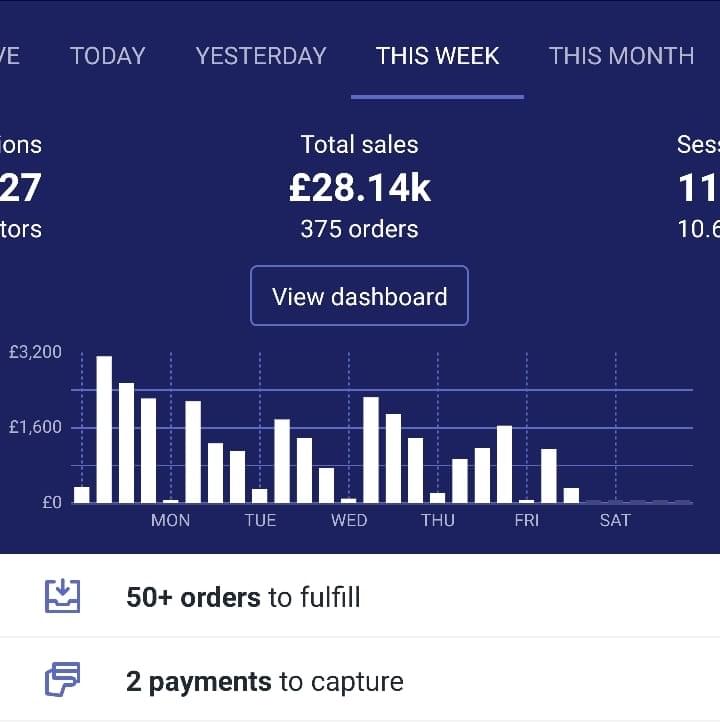The width and height of the screenshot is (720, 722).
Task: Tap the orders to fulfill inbox icon
Action: tap(62, 597)
